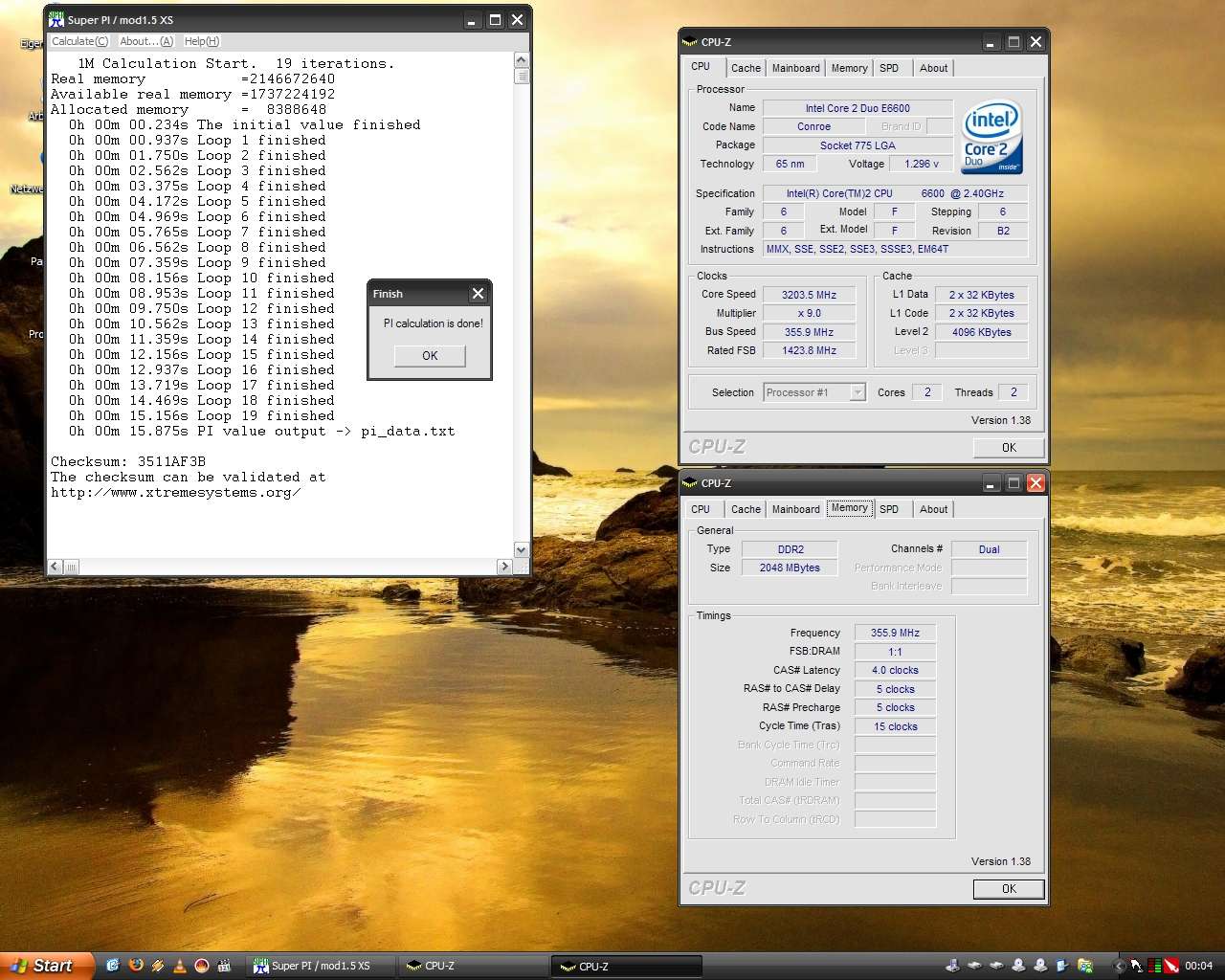The width and height of the screenshot is (1225, 980).
Task: Click the system clock showing 00:04
Action: (1198, 966)
